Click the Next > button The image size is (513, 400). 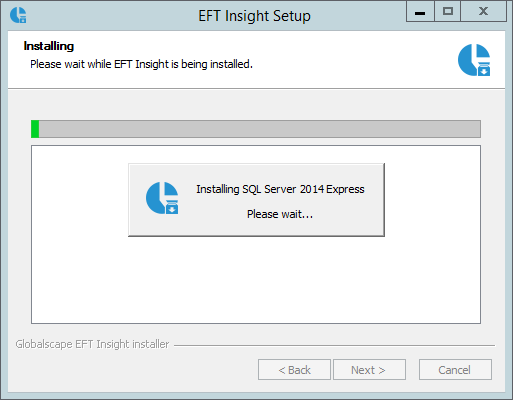(369, 370)
